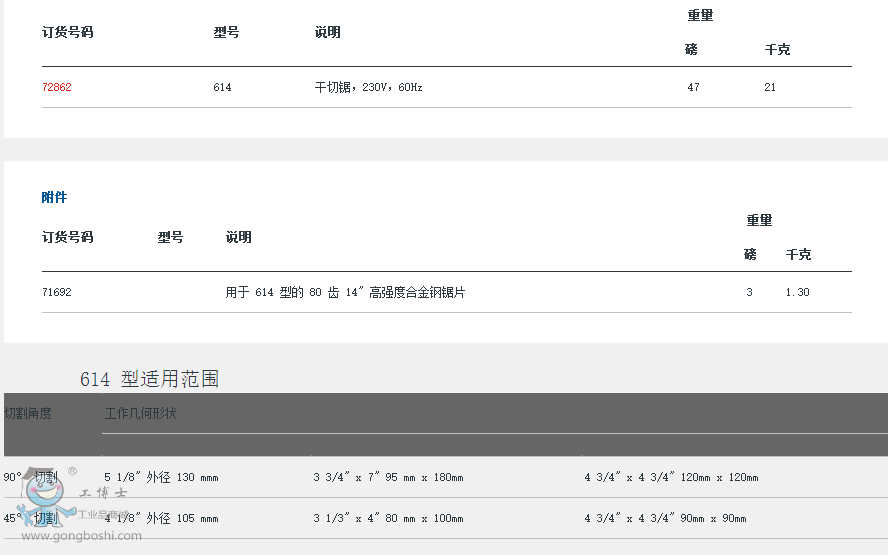The image size is (888, 555).
Task: Click accessory order number 71692
Action: [57, 293]
